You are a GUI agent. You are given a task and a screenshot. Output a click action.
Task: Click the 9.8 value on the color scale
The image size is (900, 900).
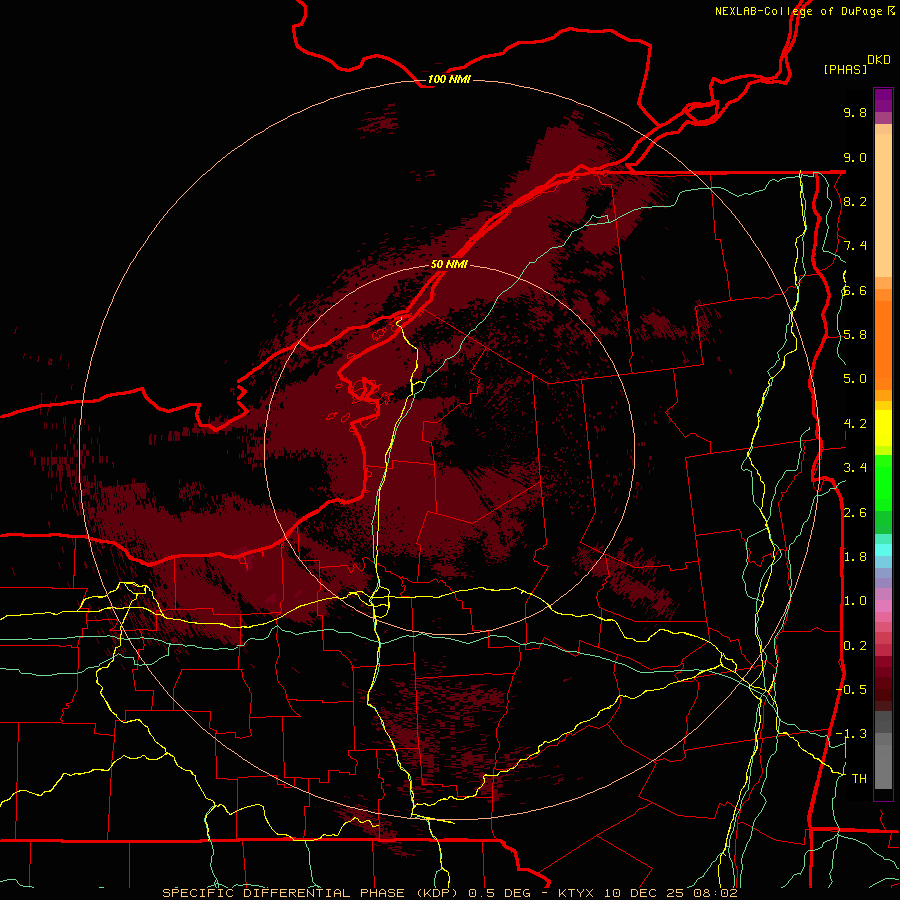click(855, 112)
